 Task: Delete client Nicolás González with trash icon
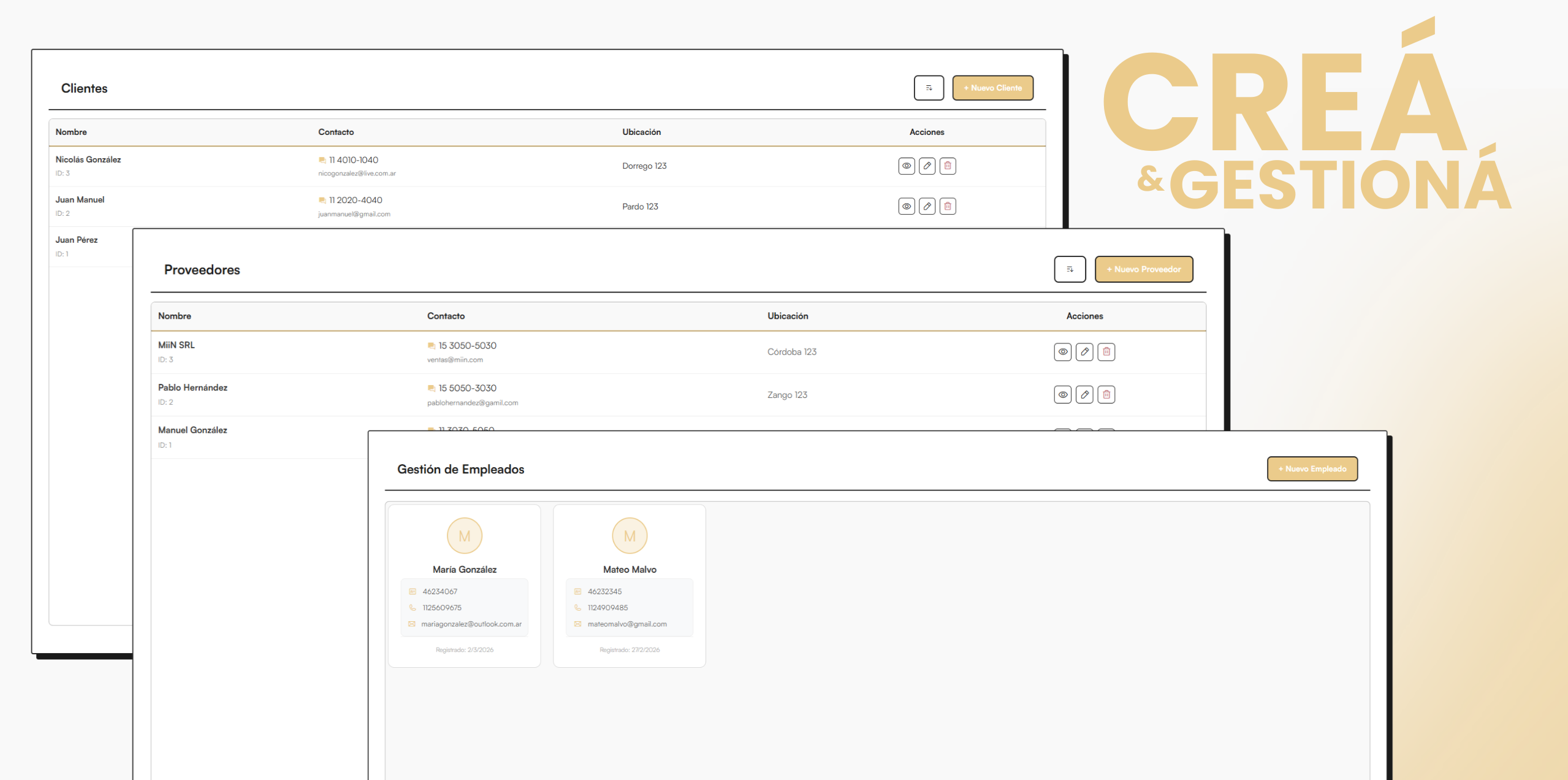pos(948,166)
